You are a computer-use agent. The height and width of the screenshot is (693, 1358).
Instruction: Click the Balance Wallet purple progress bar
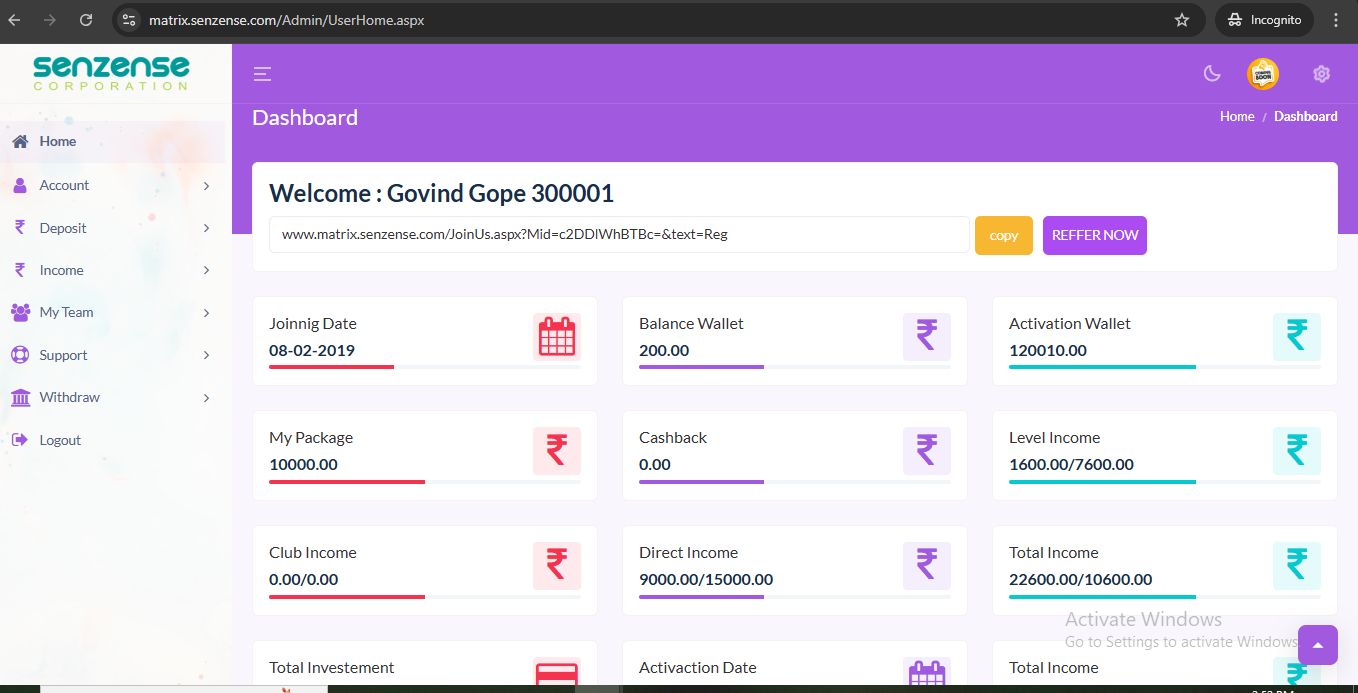point(701,367)
